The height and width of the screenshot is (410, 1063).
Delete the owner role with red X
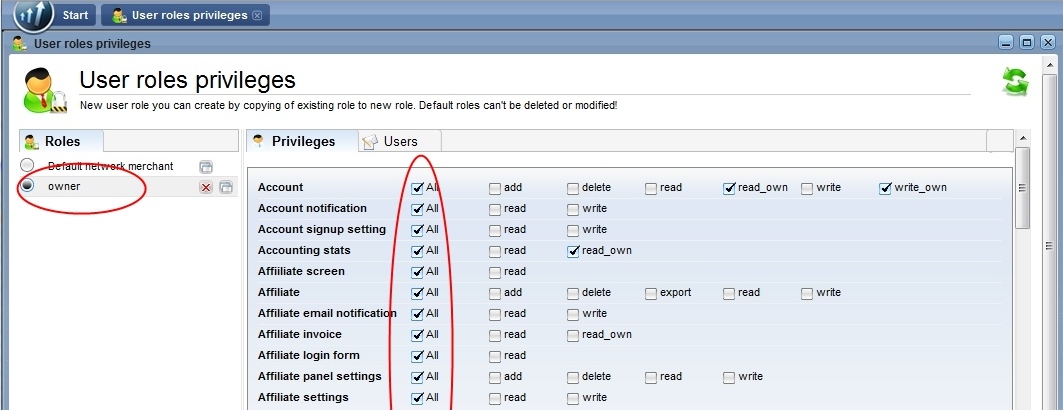(206, 187)
